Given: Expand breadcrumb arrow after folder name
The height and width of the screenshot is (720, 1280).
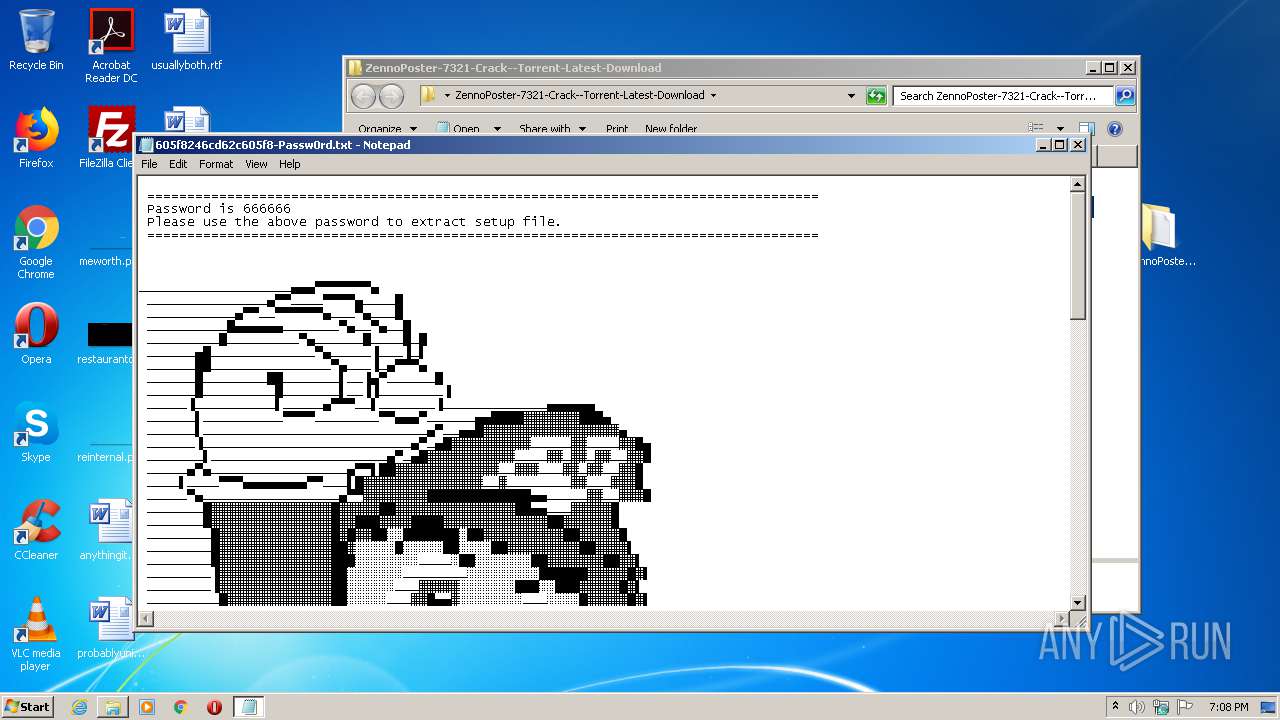Looking at the screenshot, I should point(713,96).
